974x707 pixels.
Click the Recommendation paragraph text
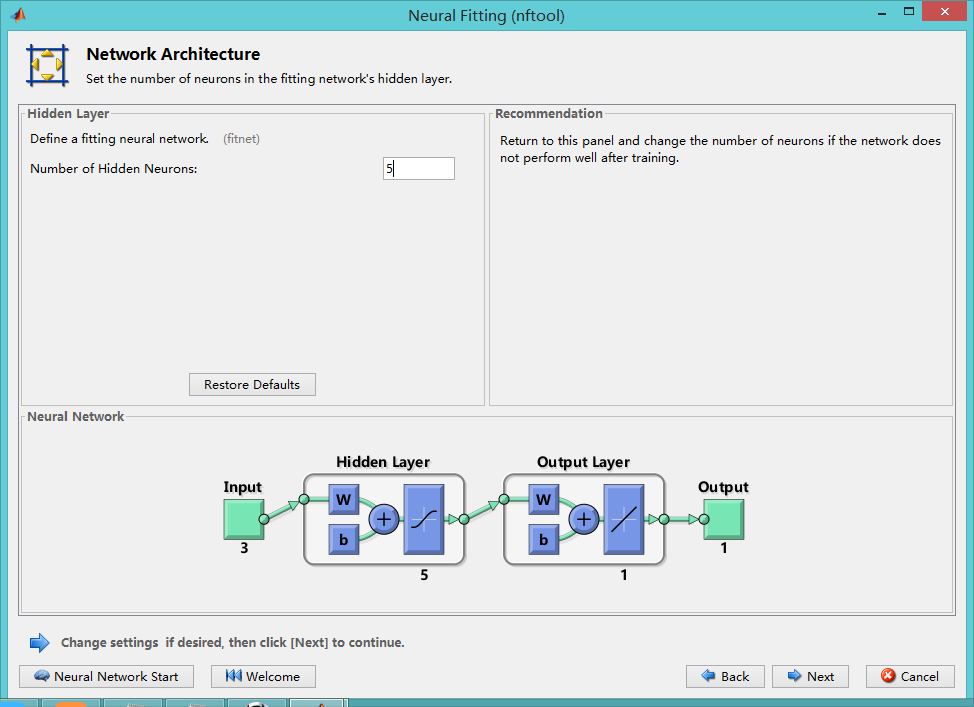pyautogui.click(x=720, y=149)
